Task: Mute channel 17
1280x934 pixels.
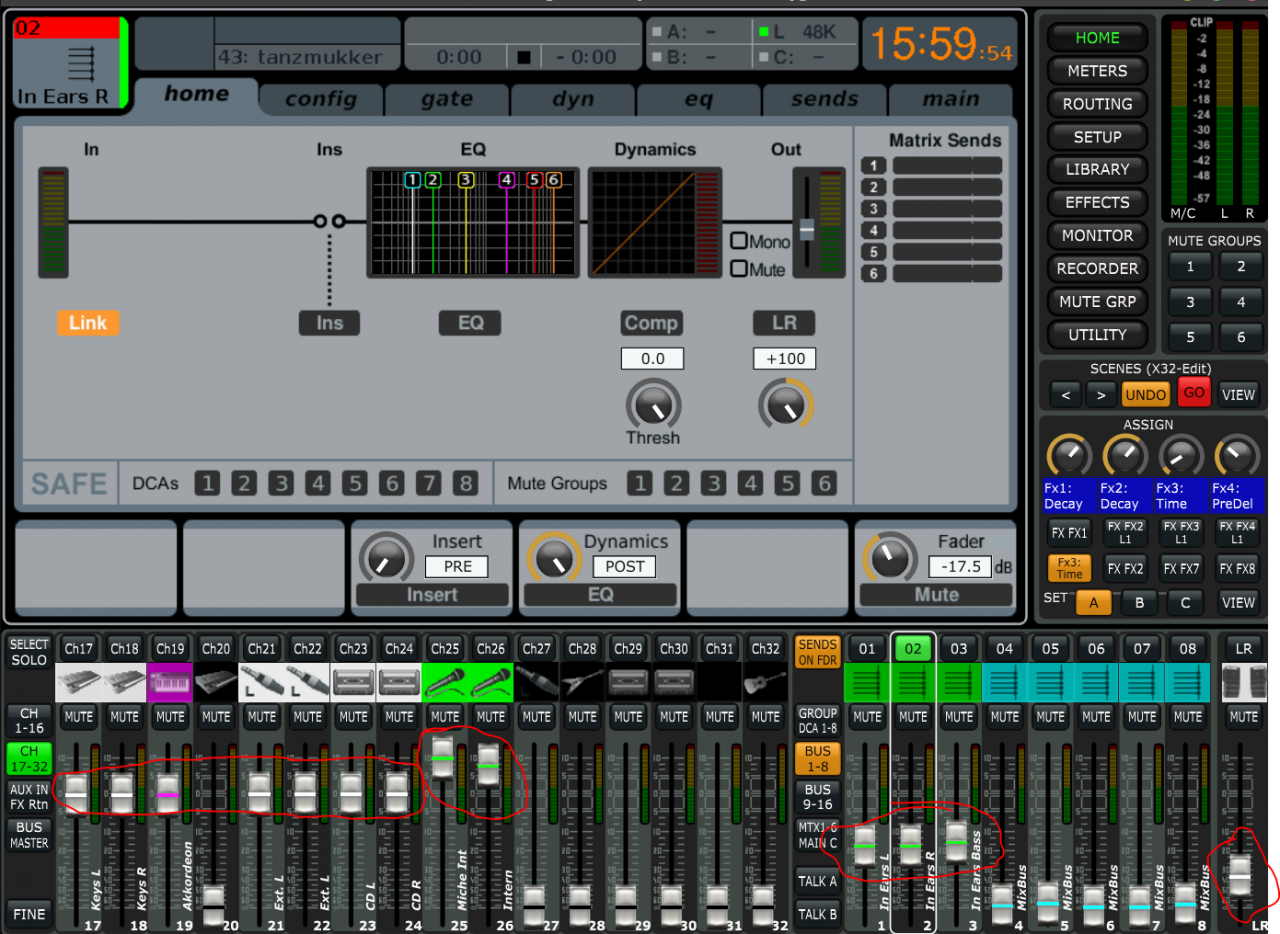Action: pos(78,716)
